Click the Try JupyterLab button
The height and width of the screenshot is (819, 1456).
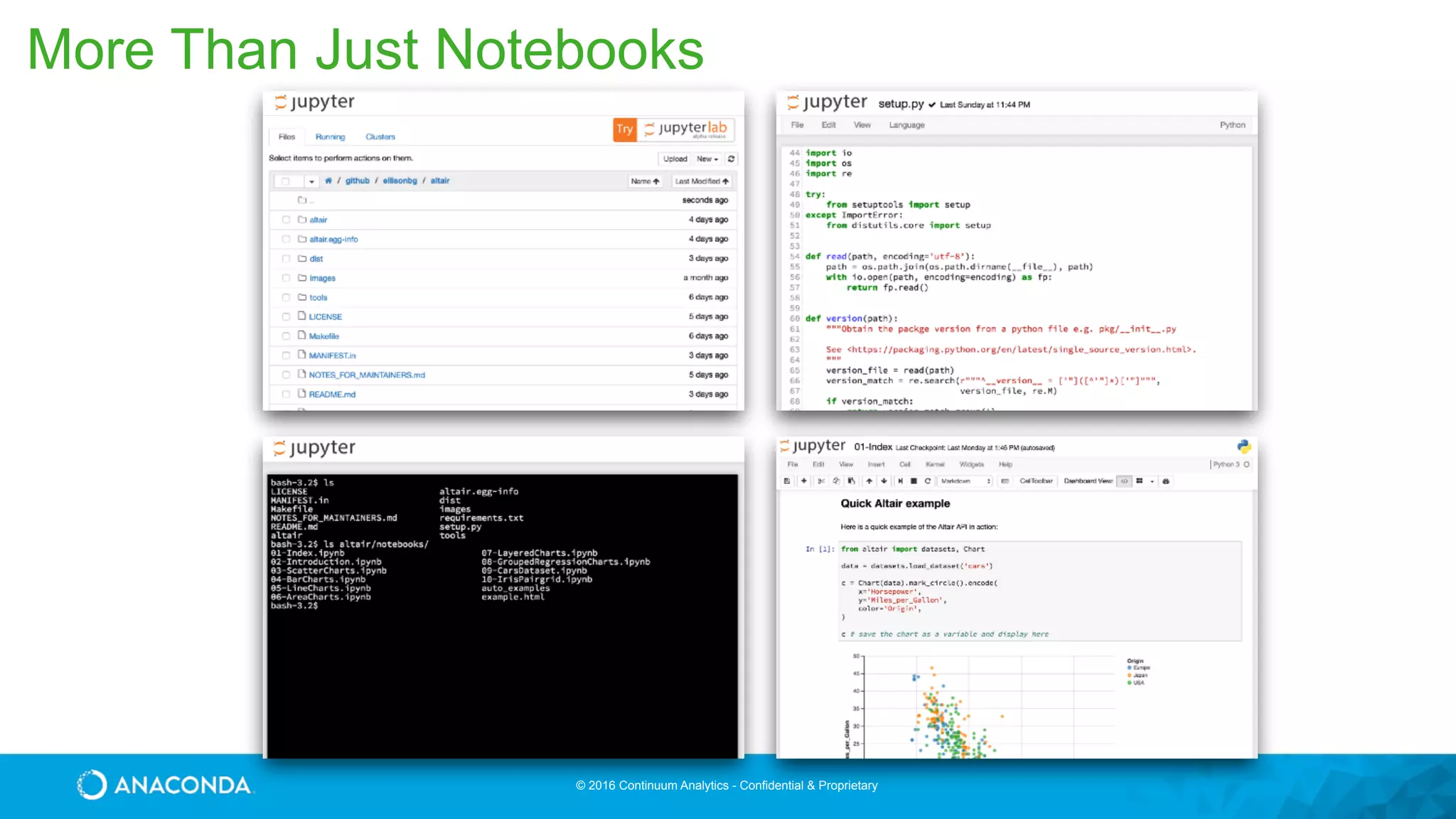(x=673, y=129)
